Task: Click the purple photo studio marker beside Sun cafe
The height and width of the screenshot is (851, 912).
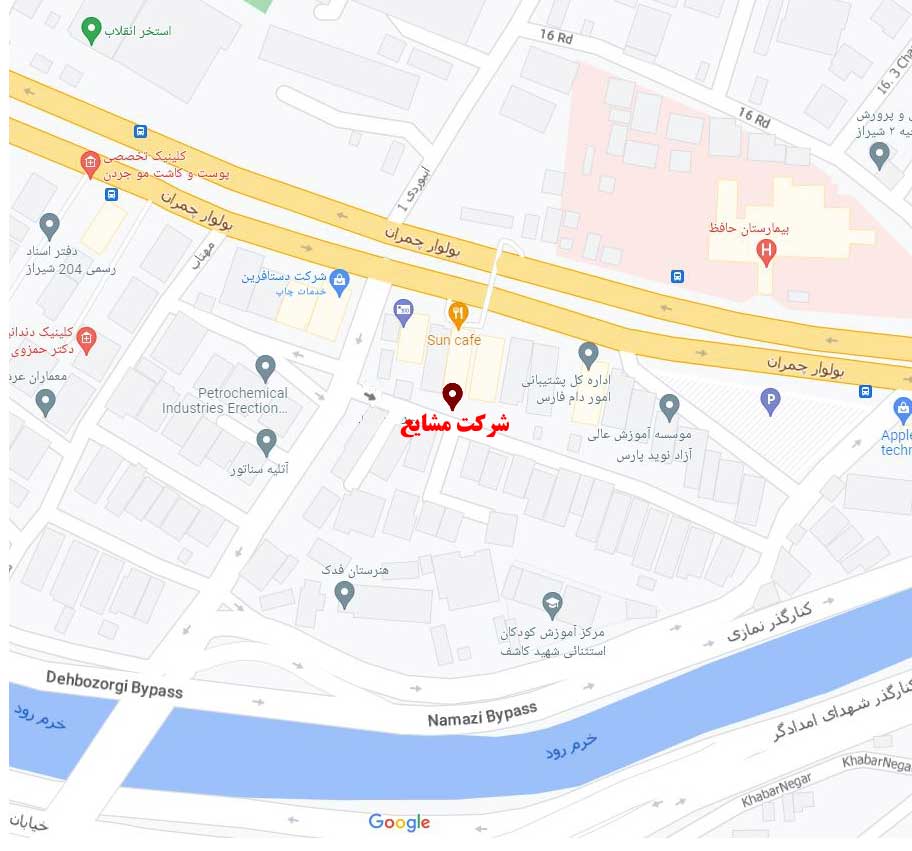Action: pyautogui.click(x=403, y=313)
